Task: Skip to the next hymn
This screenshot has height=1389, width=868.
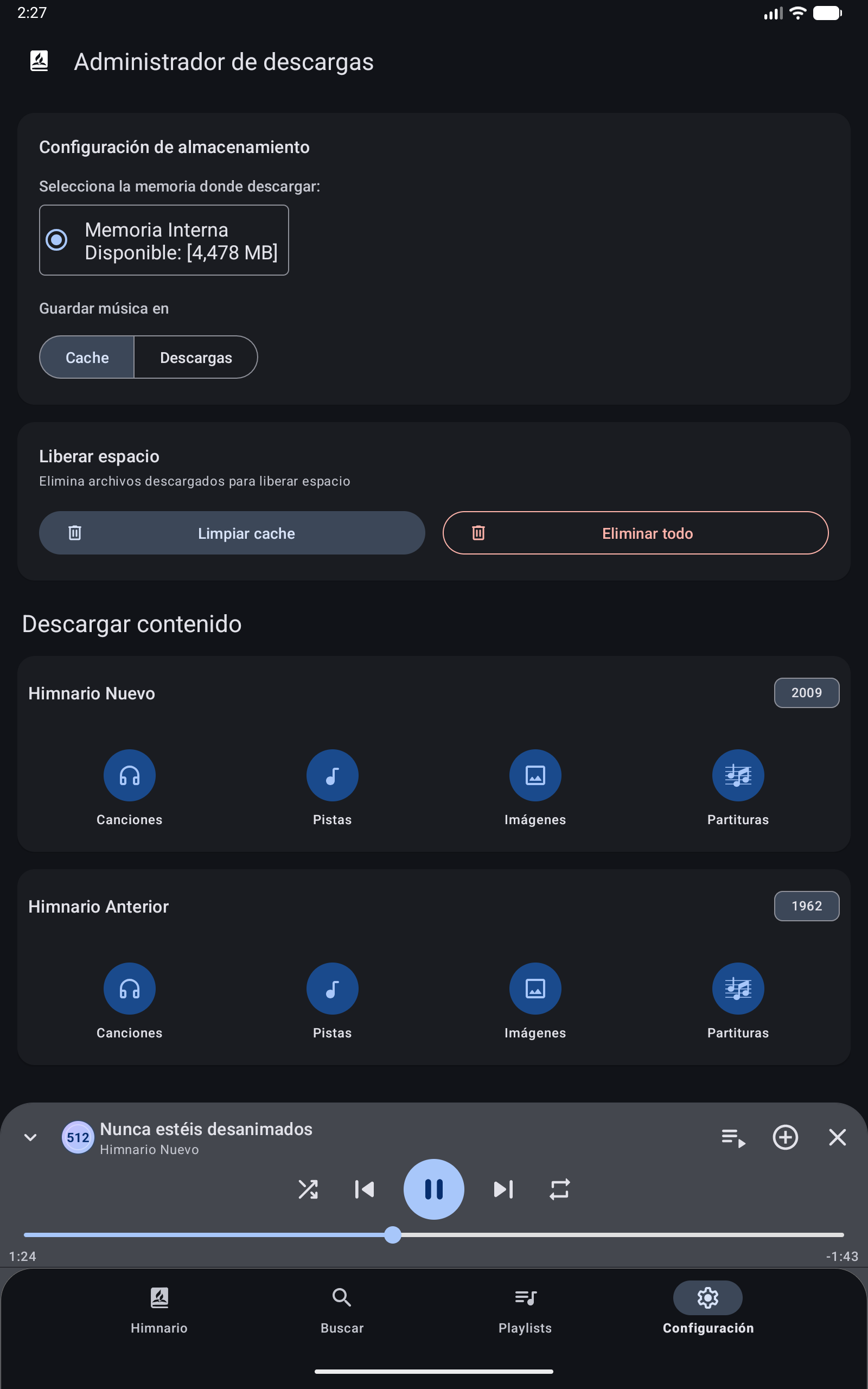Action: pos(503,1189)
